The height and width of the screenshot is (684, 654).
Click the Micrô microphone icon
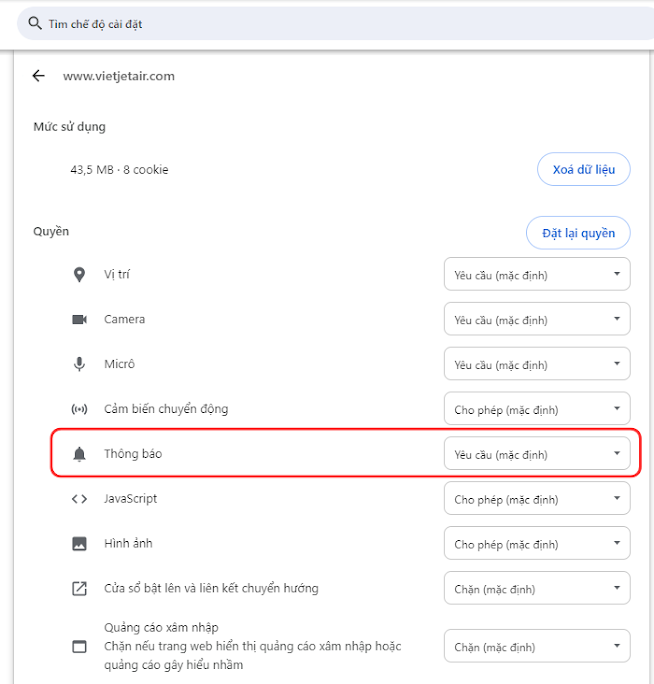[x=79, y=364]
